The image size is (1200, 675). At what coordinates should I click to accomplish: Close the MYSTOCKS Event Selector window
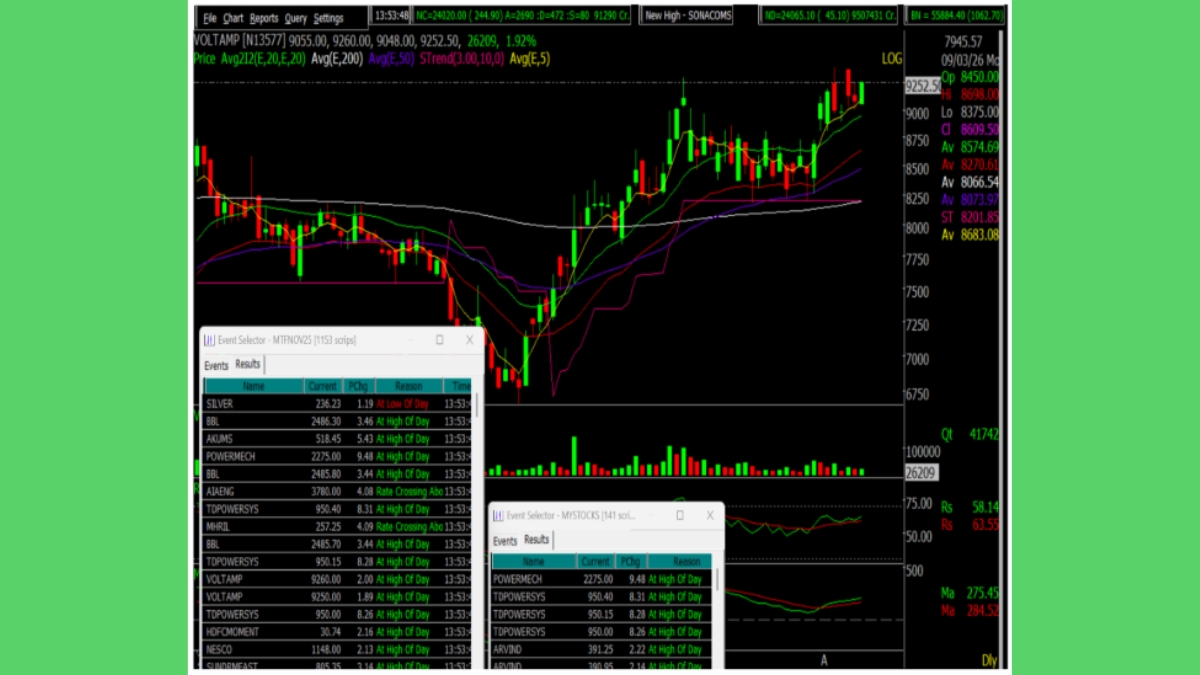click(710, 516)
